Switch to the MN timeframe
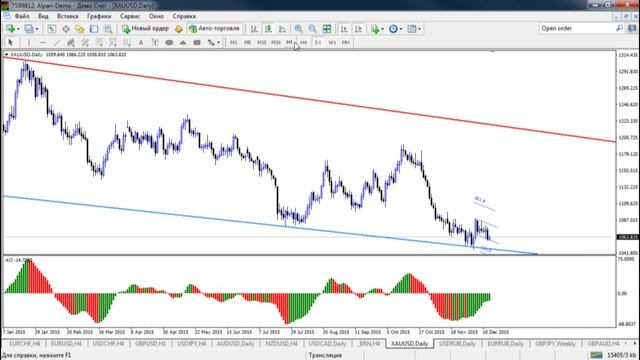Image resolution: width=640 pixels, height=360 pixels. (346, 42)
